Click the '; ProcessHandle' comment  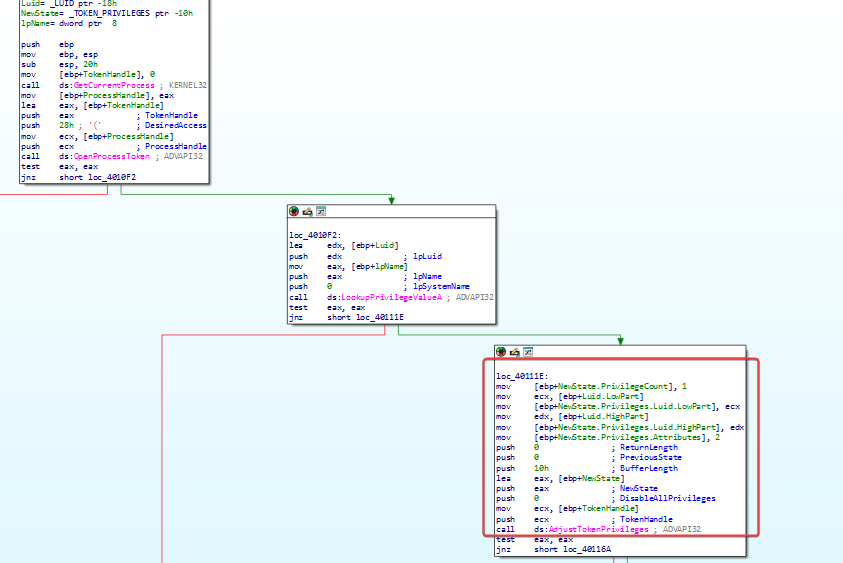point(171,146)
